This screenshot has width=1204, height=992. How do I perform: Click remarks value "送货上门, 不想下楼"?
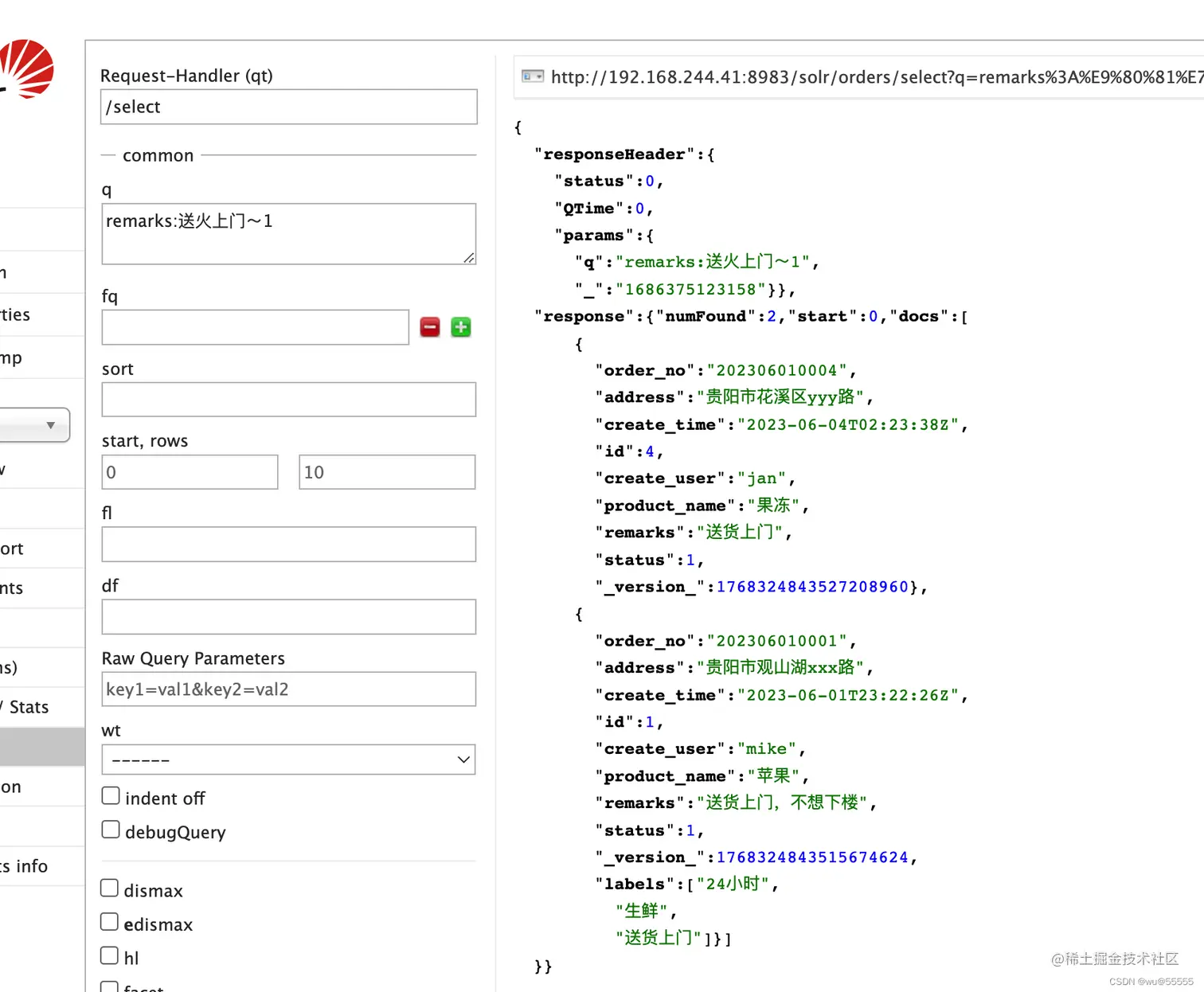click(x=782, y=803)
